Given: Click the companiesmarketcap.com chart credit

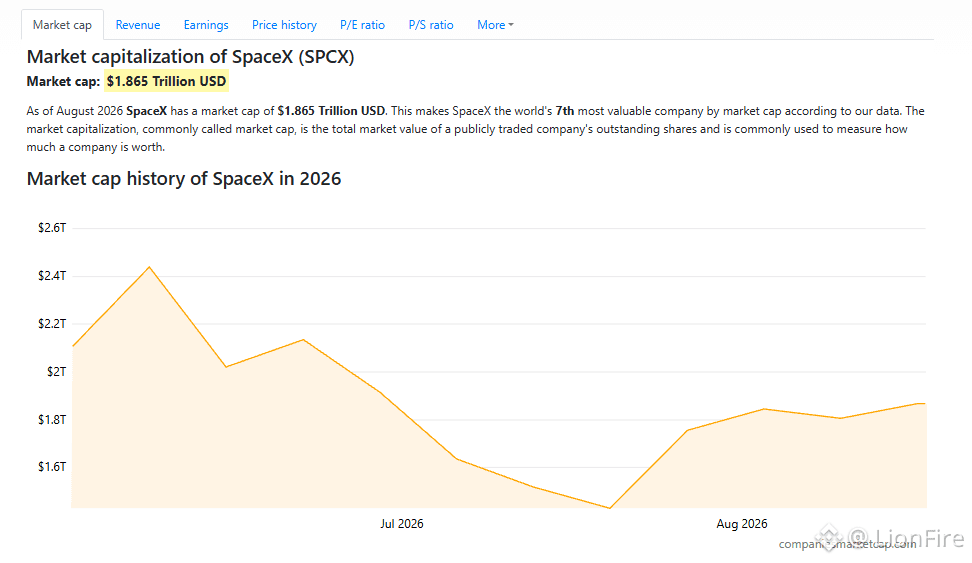Looking at the screenshot, I should tap(847, 544).
